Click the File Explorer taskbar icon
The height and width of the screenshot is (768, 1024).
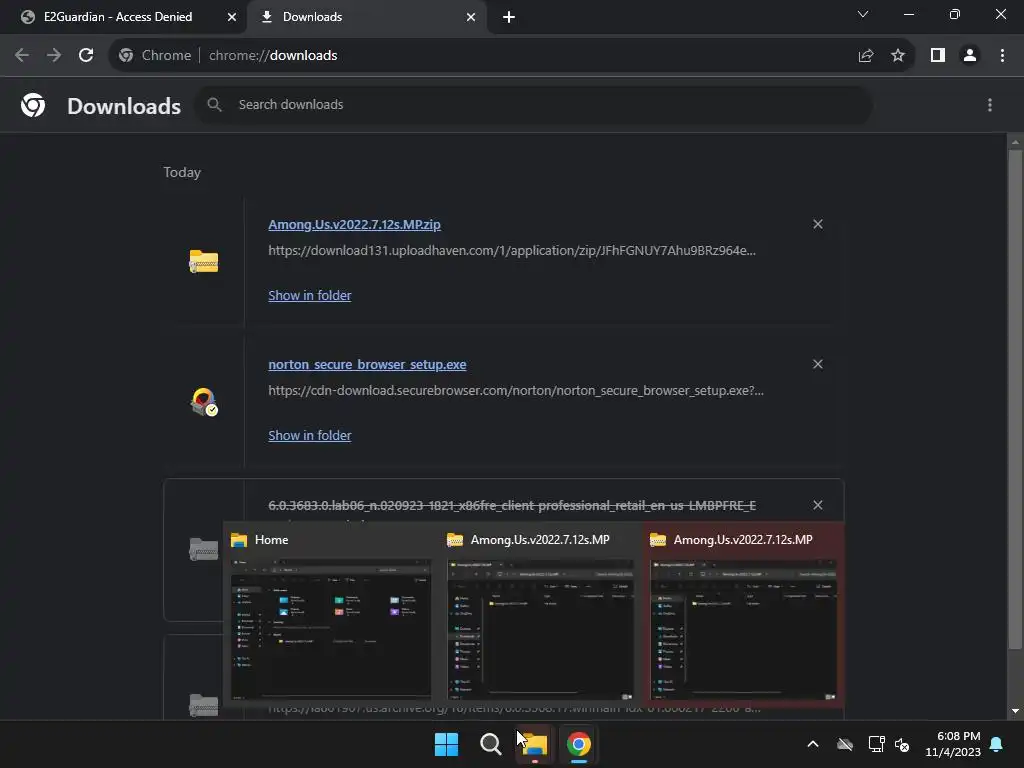coord(535,744)
